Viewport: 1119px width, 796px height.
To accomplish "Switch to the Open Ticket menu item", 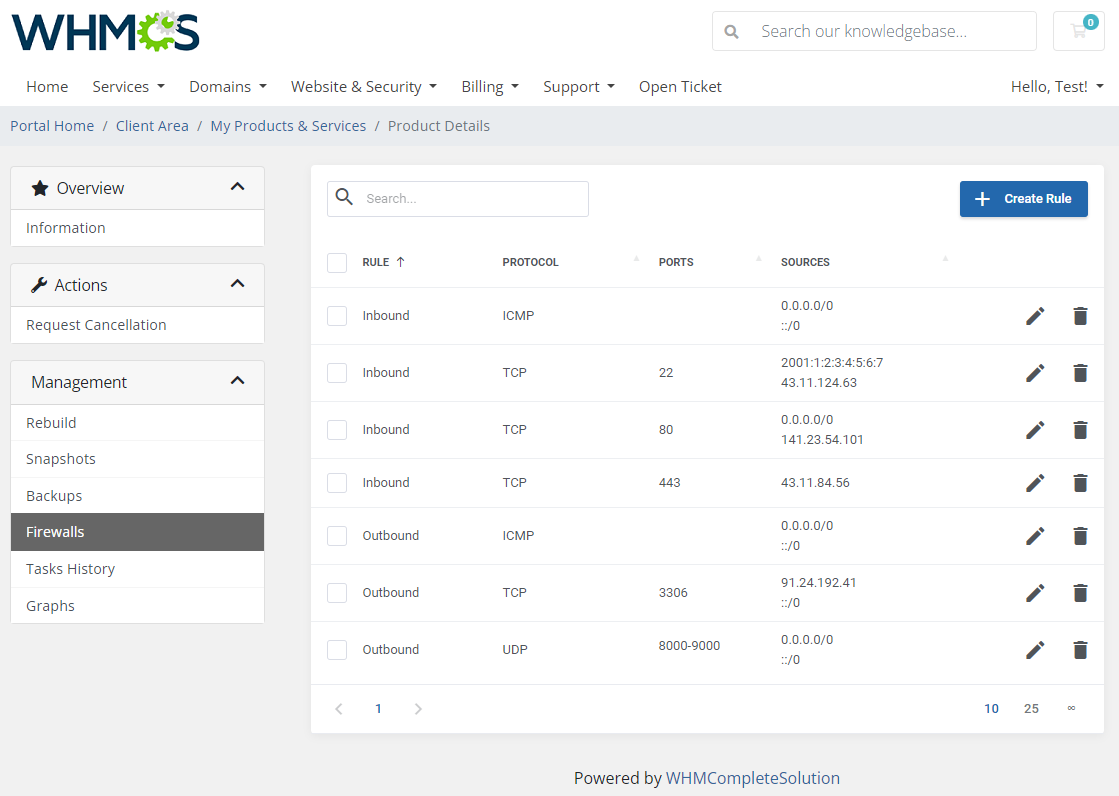I will pyautogui.click(x=680, y=86).
